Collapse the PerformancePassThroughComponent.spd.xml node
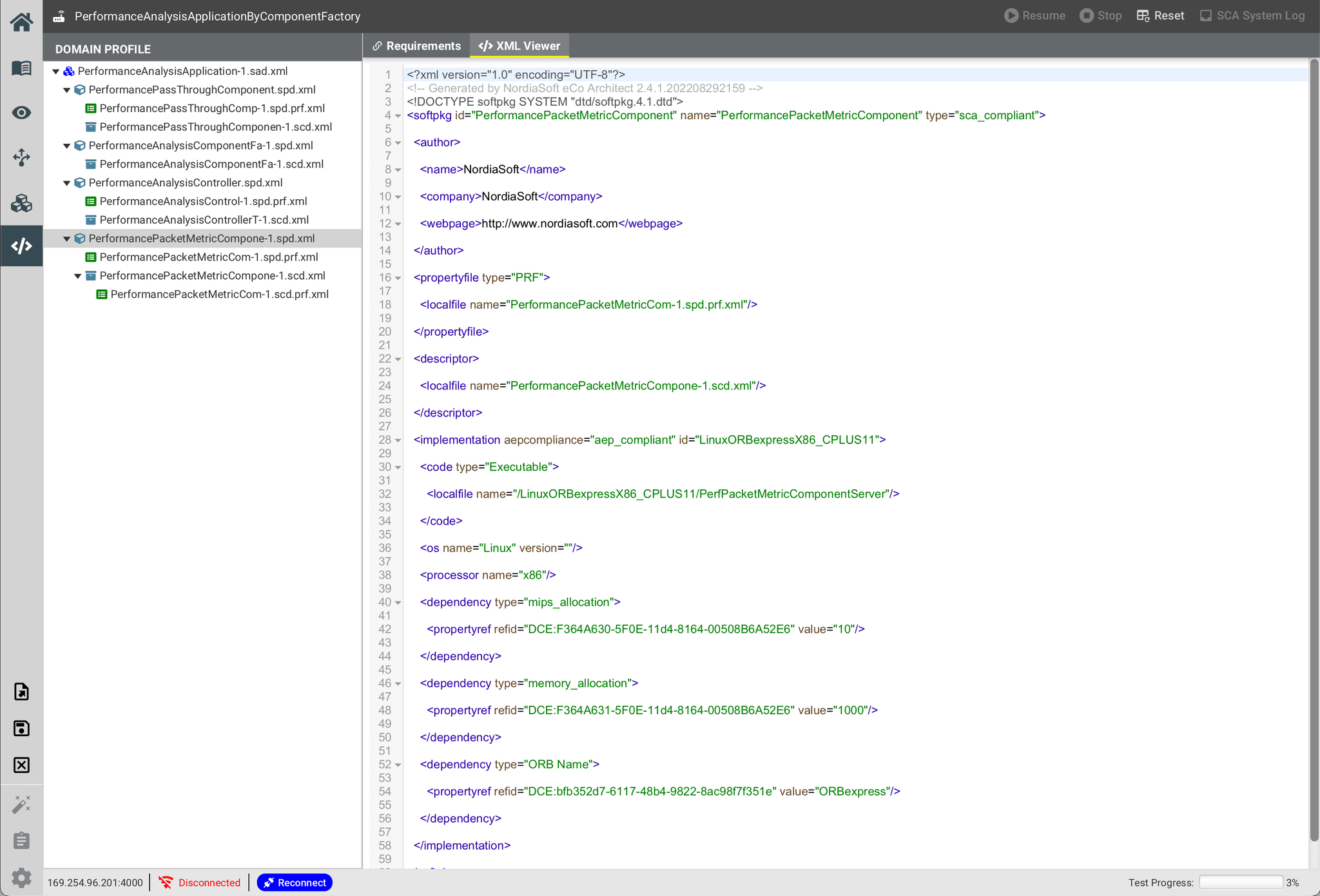Image resolution: width=1320 pixels, height=896 pixels. point(67,90)
